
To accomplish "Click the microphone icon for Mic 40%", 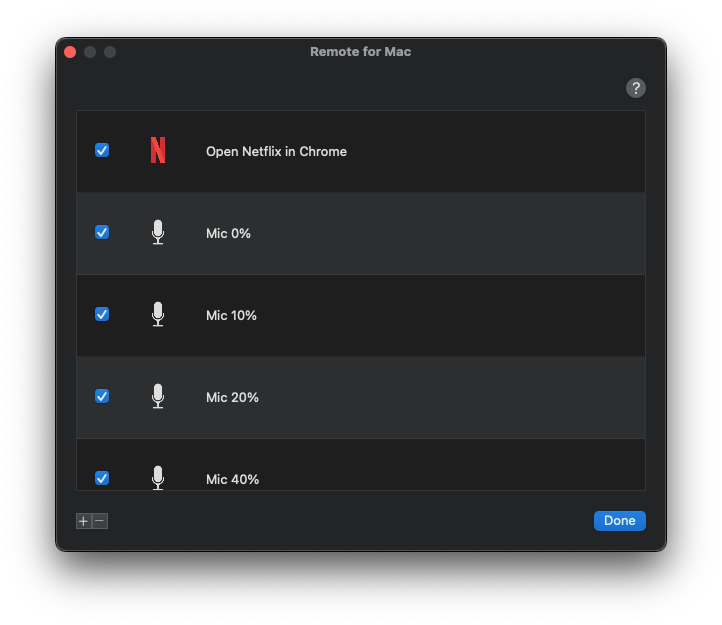I will coord(158,477).
